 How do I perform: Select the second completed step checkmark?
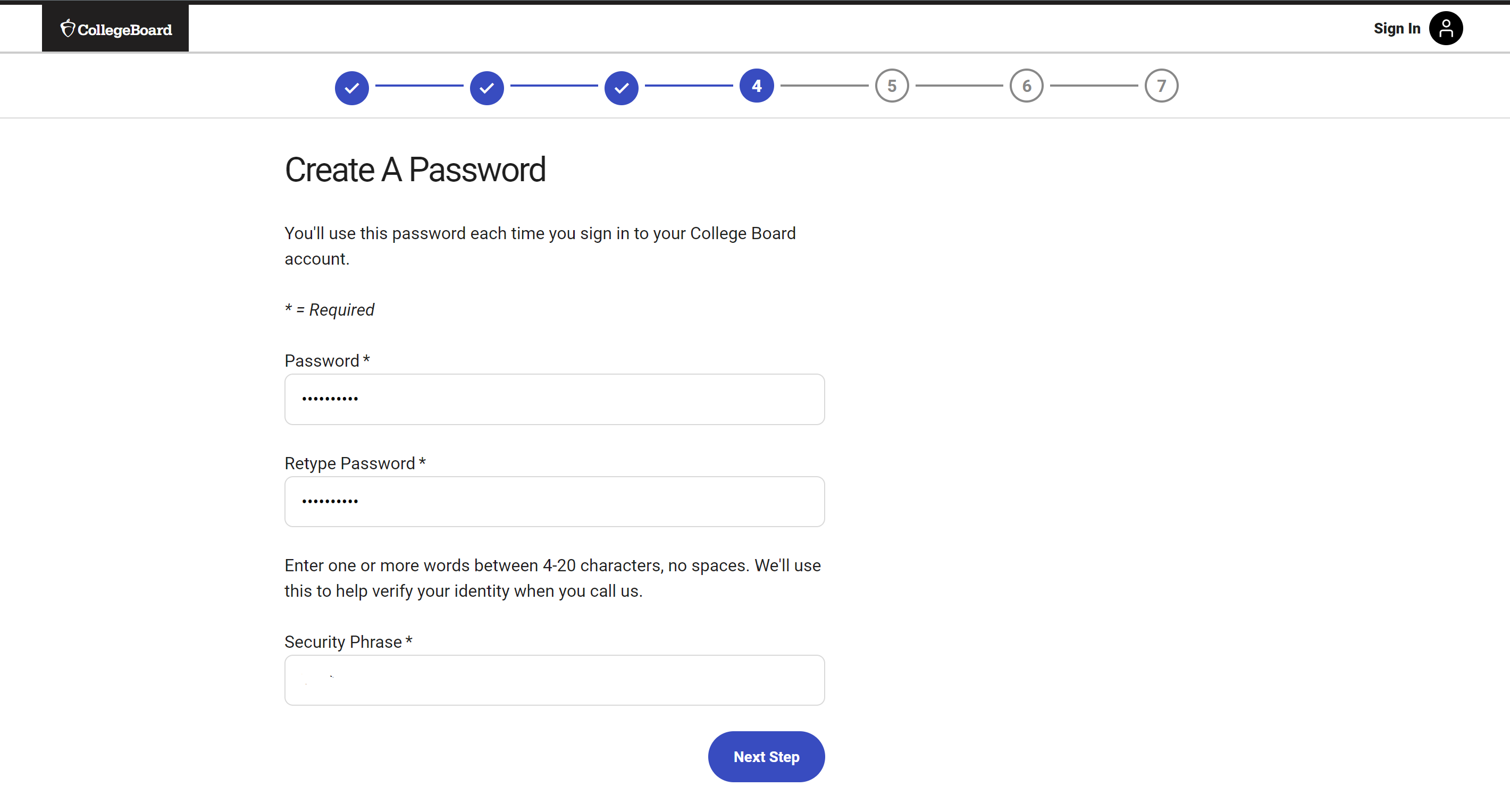coord(486,88)
